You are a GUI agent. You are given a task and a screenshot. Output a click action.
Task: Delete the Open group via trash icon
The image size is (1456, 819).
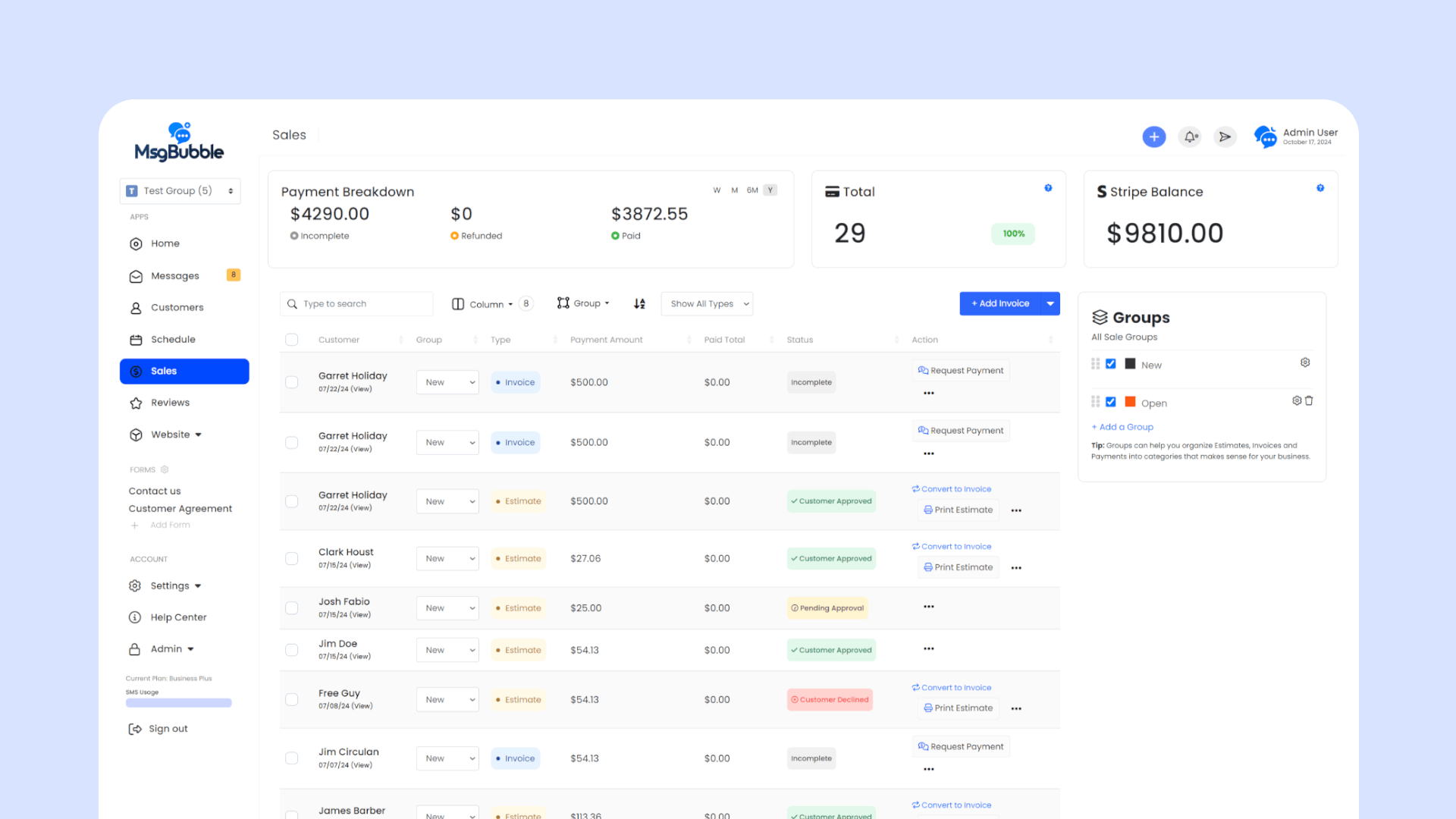pyautogui.click(x=1309, y=400)
